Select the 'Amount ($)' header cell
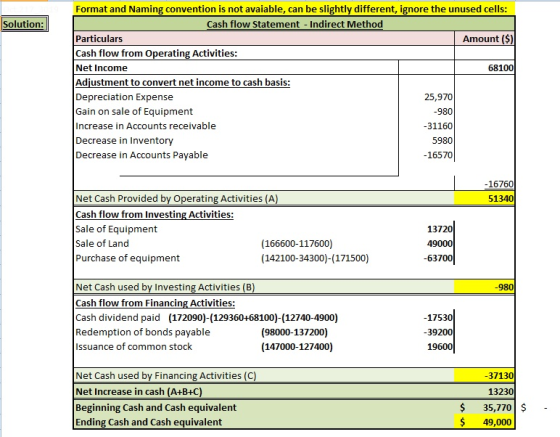Viewport: 560px width, 437px height. click(x=484, y=39)
